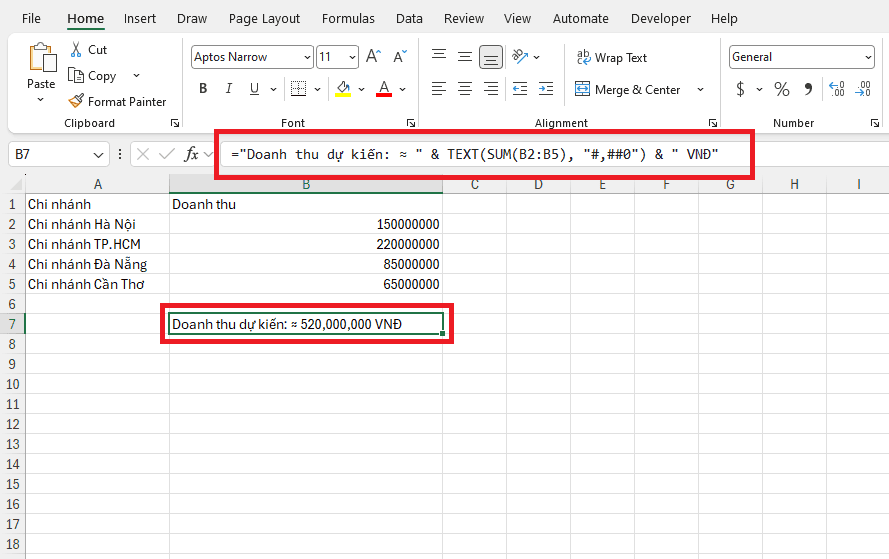Open the Font settings dialog launcher
This screenshot has width=889, height=559.
(x=411, y=123)
